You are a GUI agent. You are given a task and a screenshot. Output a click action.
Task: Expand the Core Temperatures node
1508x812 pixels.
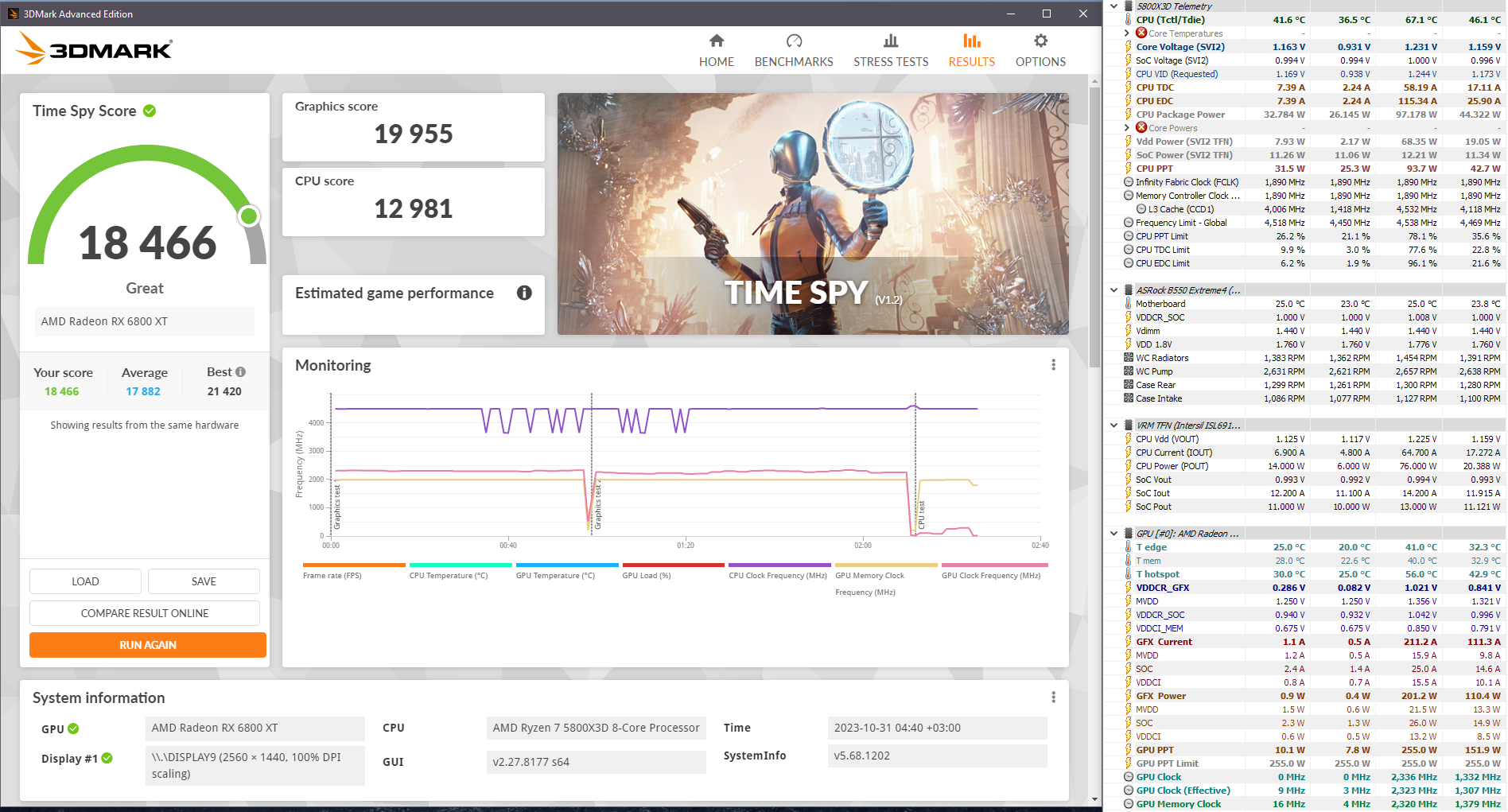(x=1126, y=33)
